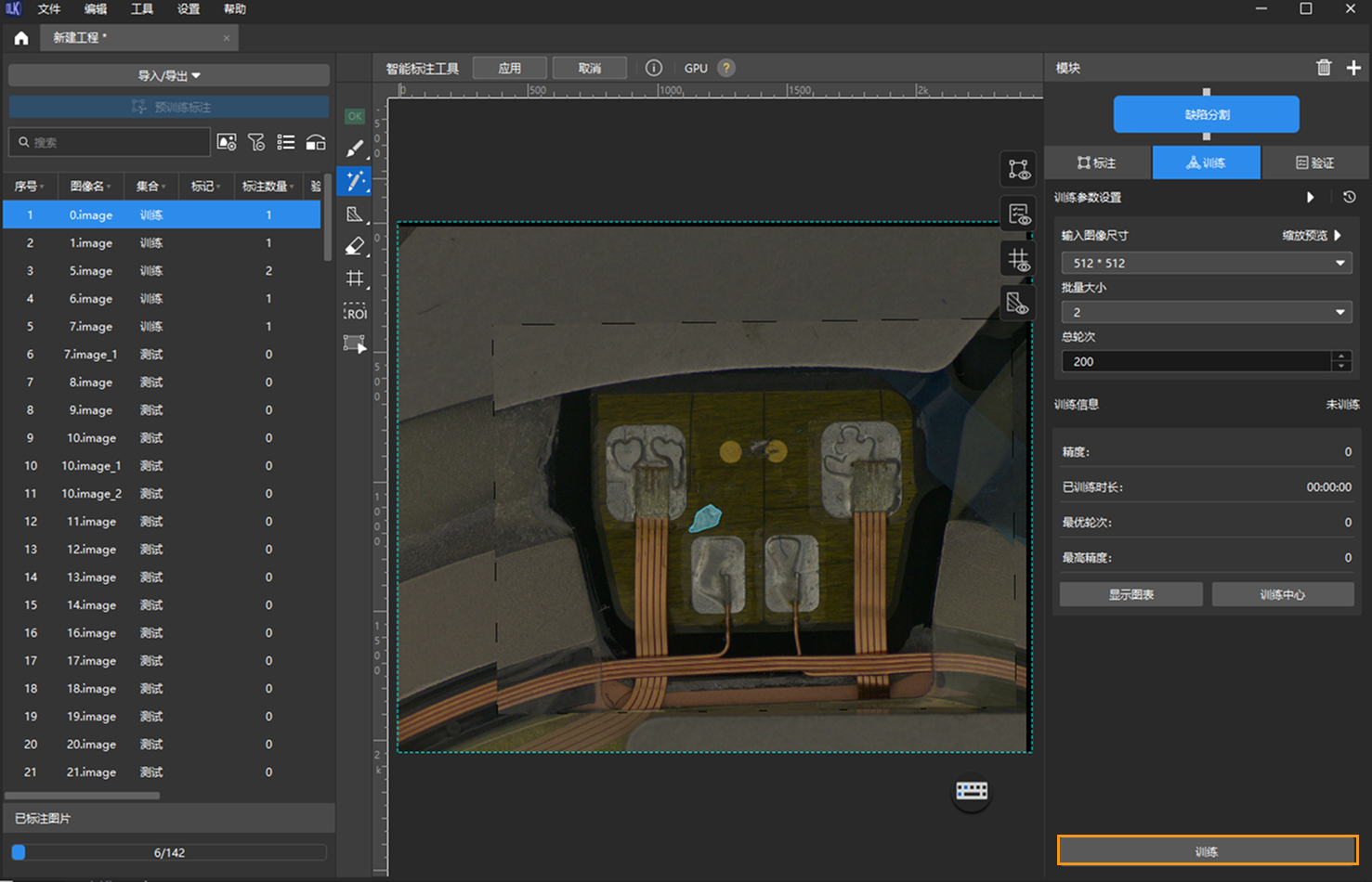Switch to the 标注 tab
Image resolution: width=1372 pixels, height=882 pixels.
(1098, 162)
